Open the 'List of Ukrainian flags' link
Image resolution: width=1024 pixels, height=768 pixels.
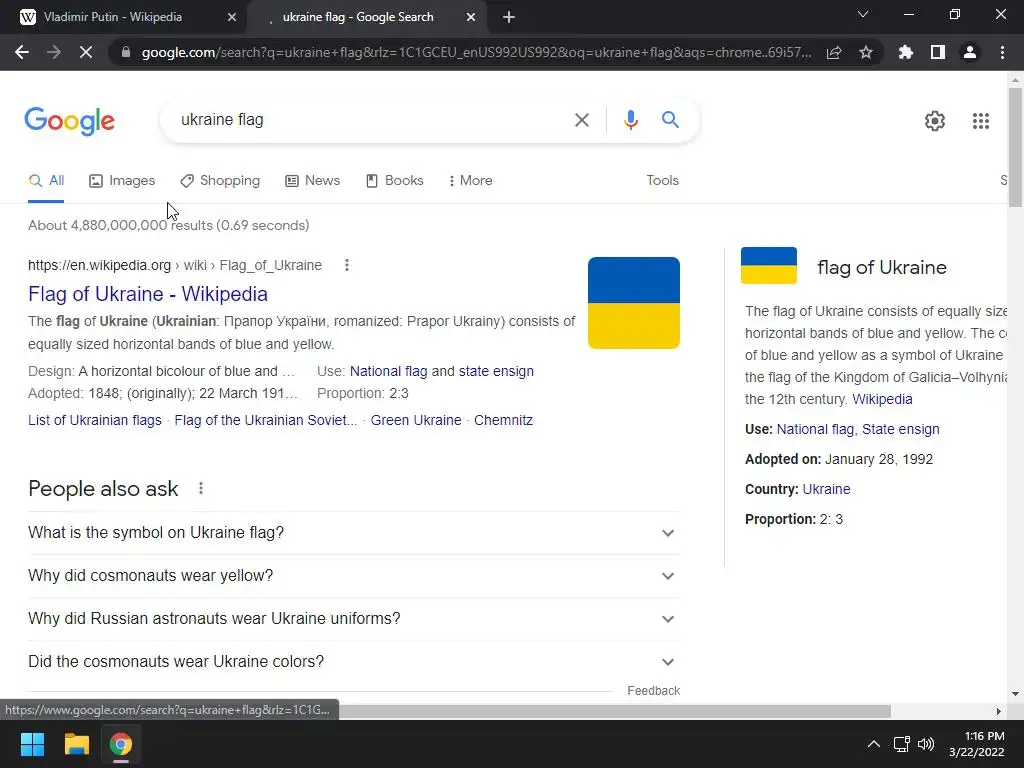tap(95, 421)
